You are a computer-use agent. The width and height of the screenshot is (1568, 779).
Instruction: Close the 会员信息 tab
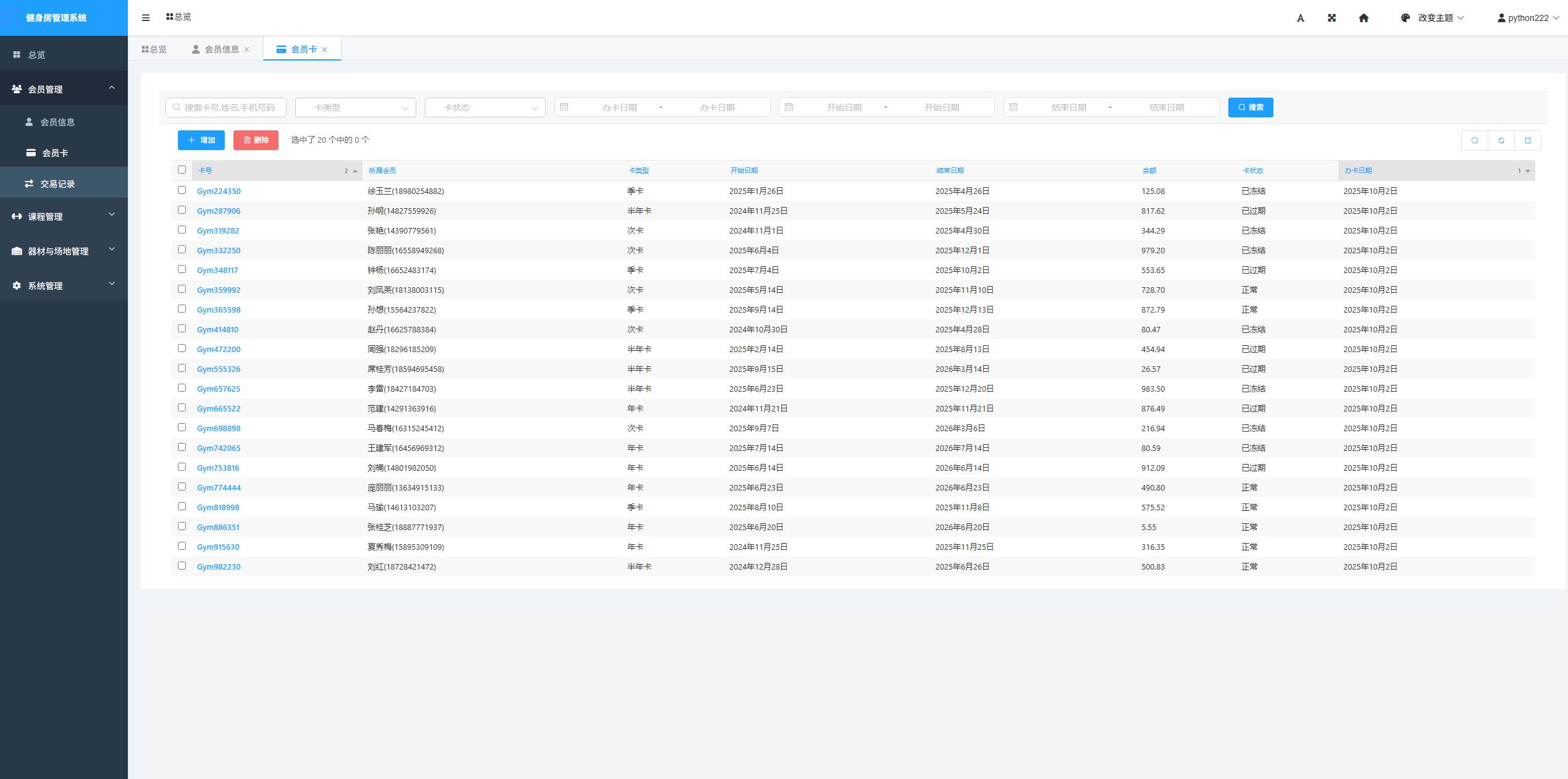coord(247,49)
